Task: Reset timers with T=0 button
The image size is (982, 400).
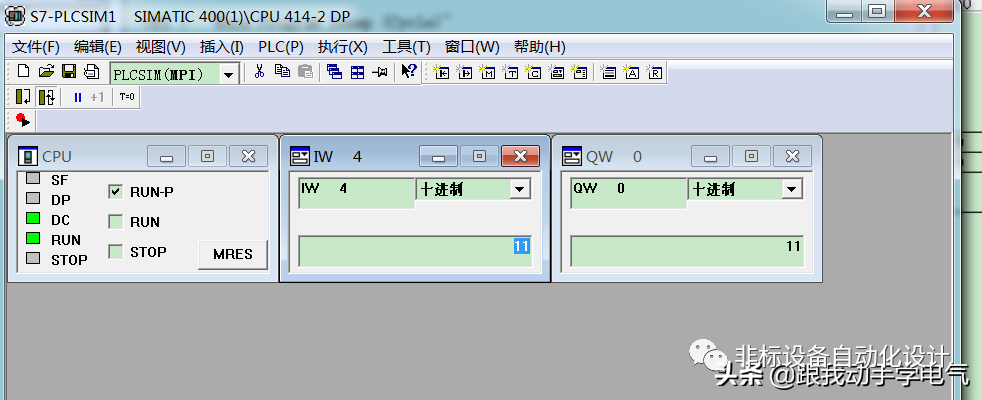Action: tap(127, 97)
